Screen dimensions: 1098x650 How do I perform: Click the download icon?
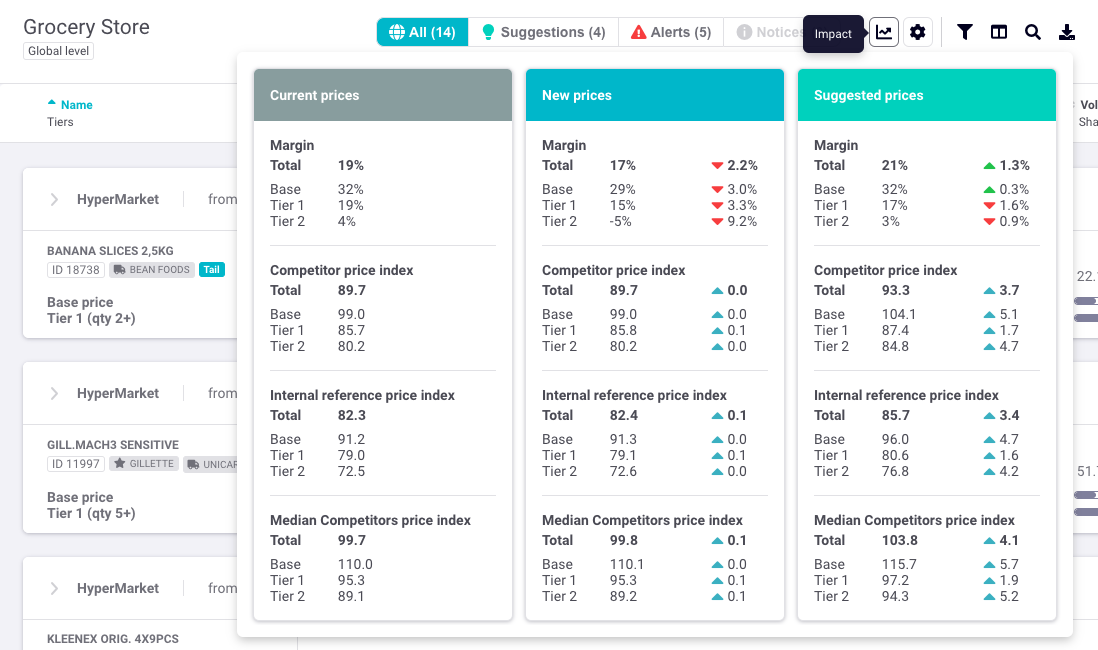[x=1067, y=32]
